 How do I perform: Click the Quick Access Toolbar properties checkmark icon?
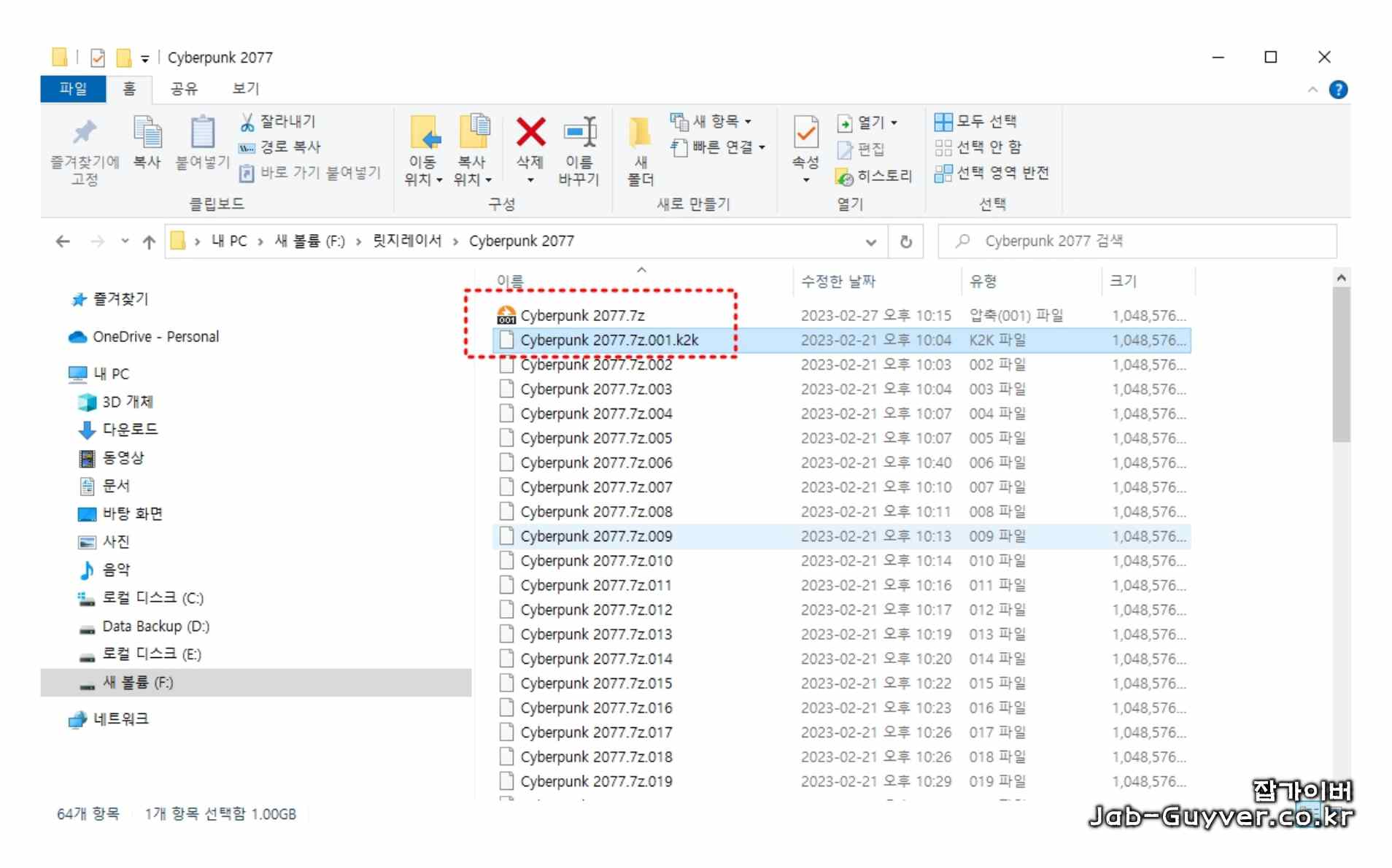point(98,58)
